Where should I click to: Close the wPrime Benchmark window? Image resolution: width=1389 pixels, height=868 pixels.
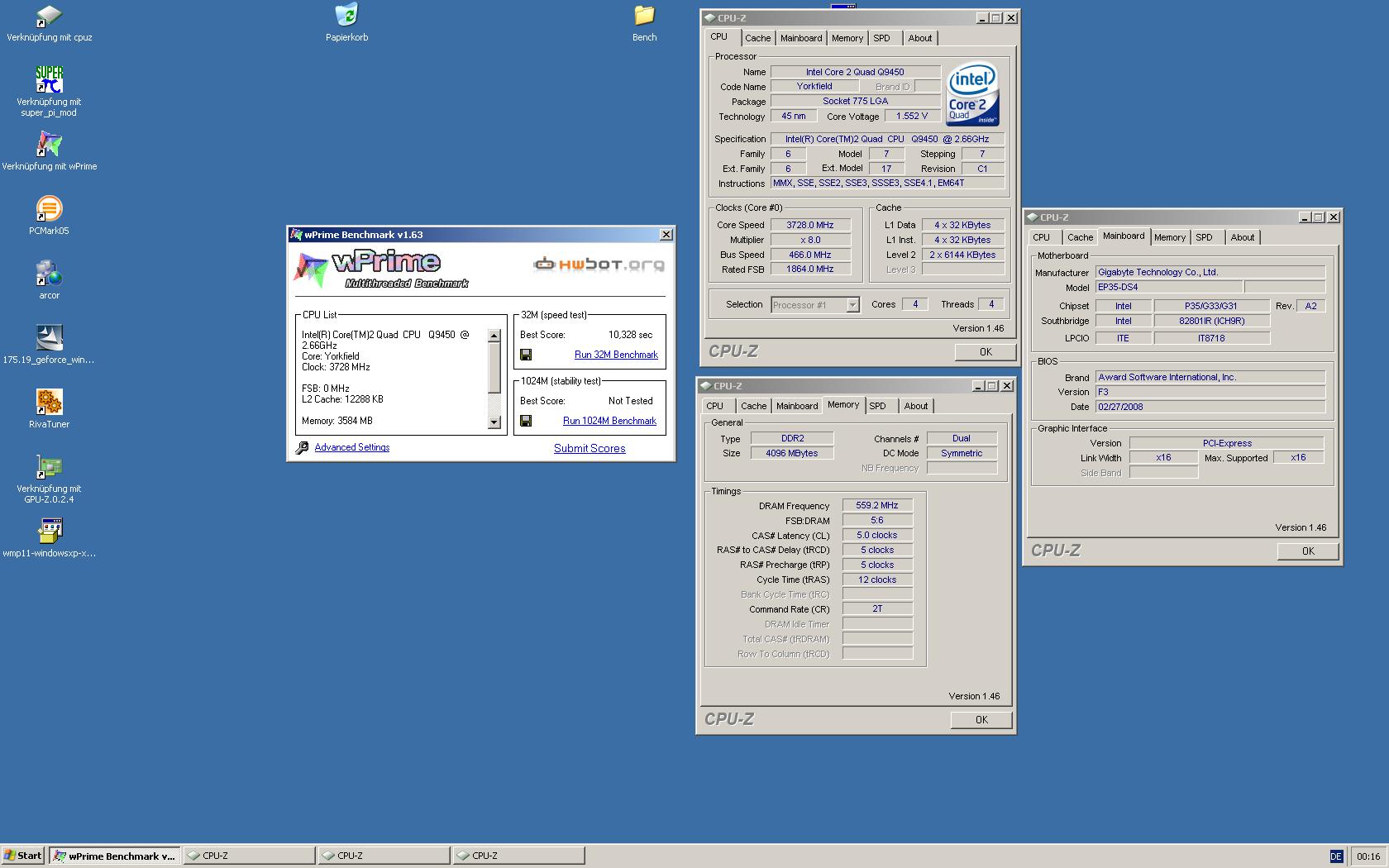[x=666, y=235]
